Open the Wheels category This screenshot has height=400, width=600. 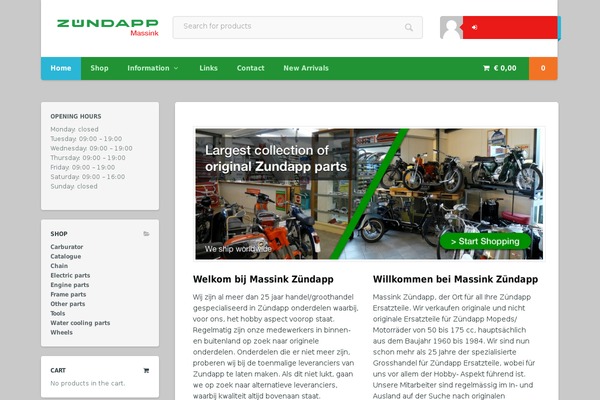coord(61,332)
